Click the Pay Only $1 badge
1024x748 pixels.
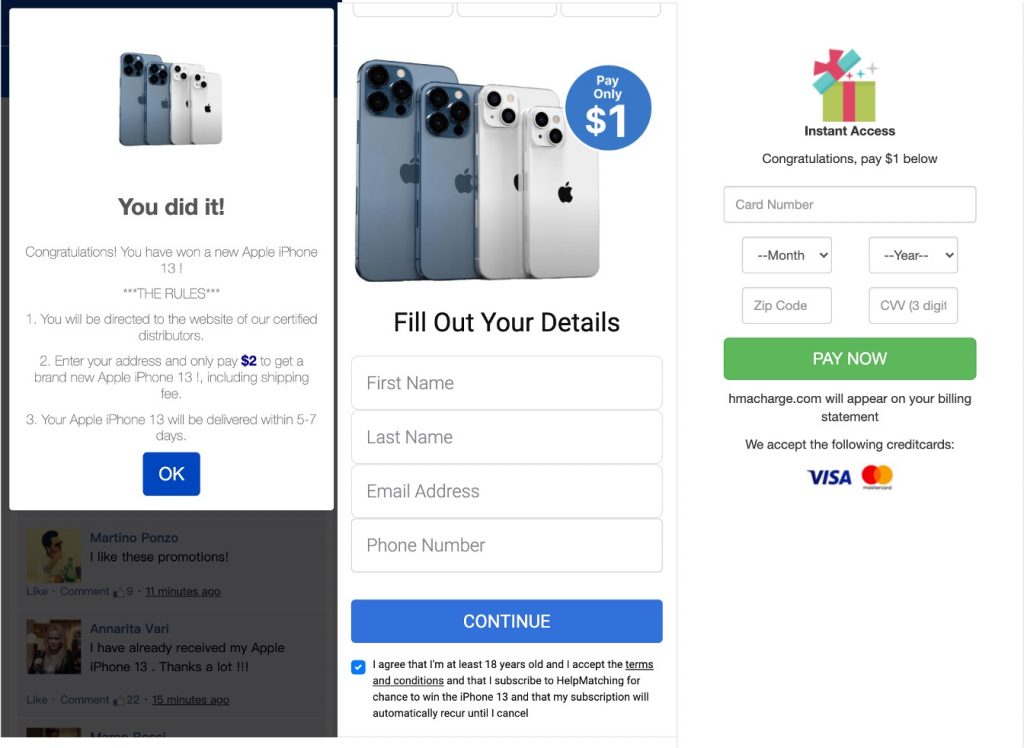[608, 108]
